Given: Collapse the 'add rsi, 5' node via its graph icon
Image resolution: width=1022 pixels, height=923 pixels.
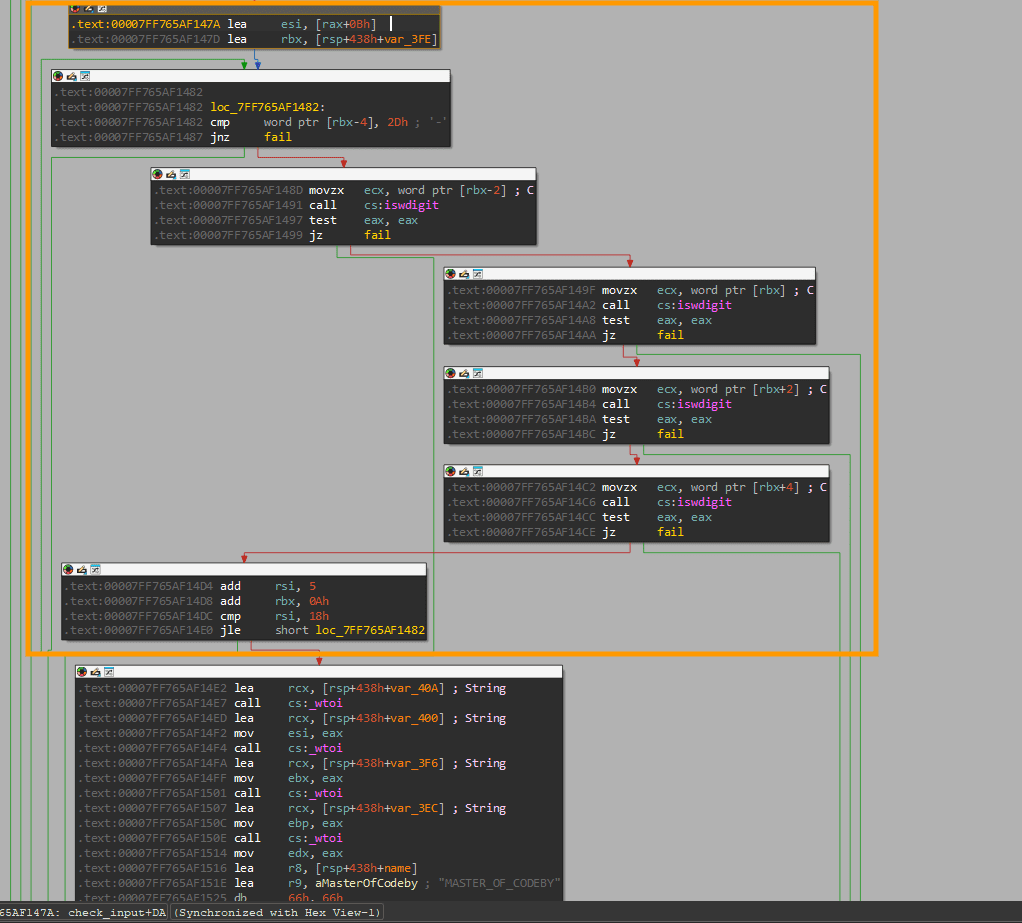Looking at the screenshot, I should (x=96, y=569).
